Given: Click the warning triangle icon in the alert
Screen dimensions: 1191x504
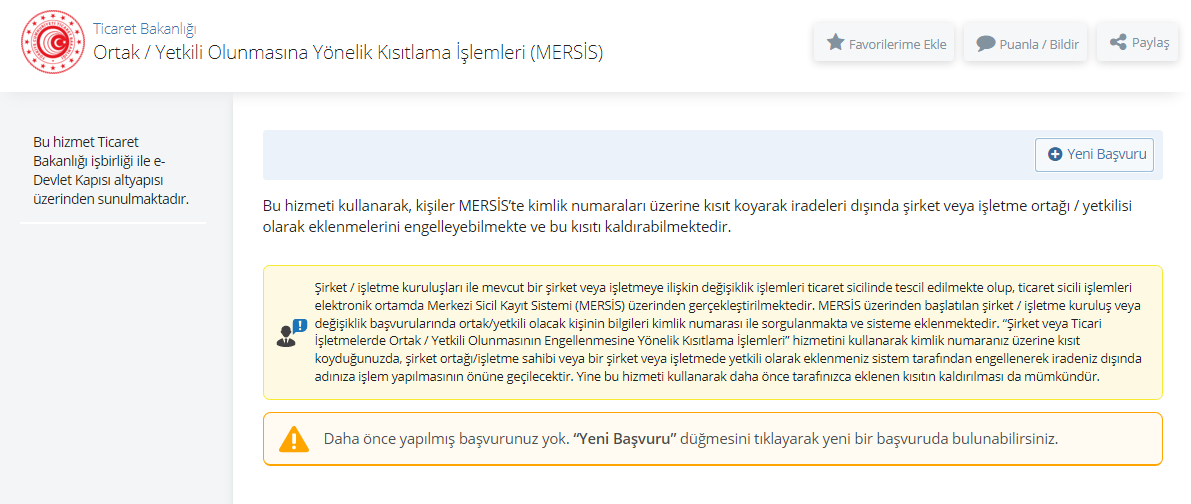Looking at the screenshot, I should click(293, 439).
